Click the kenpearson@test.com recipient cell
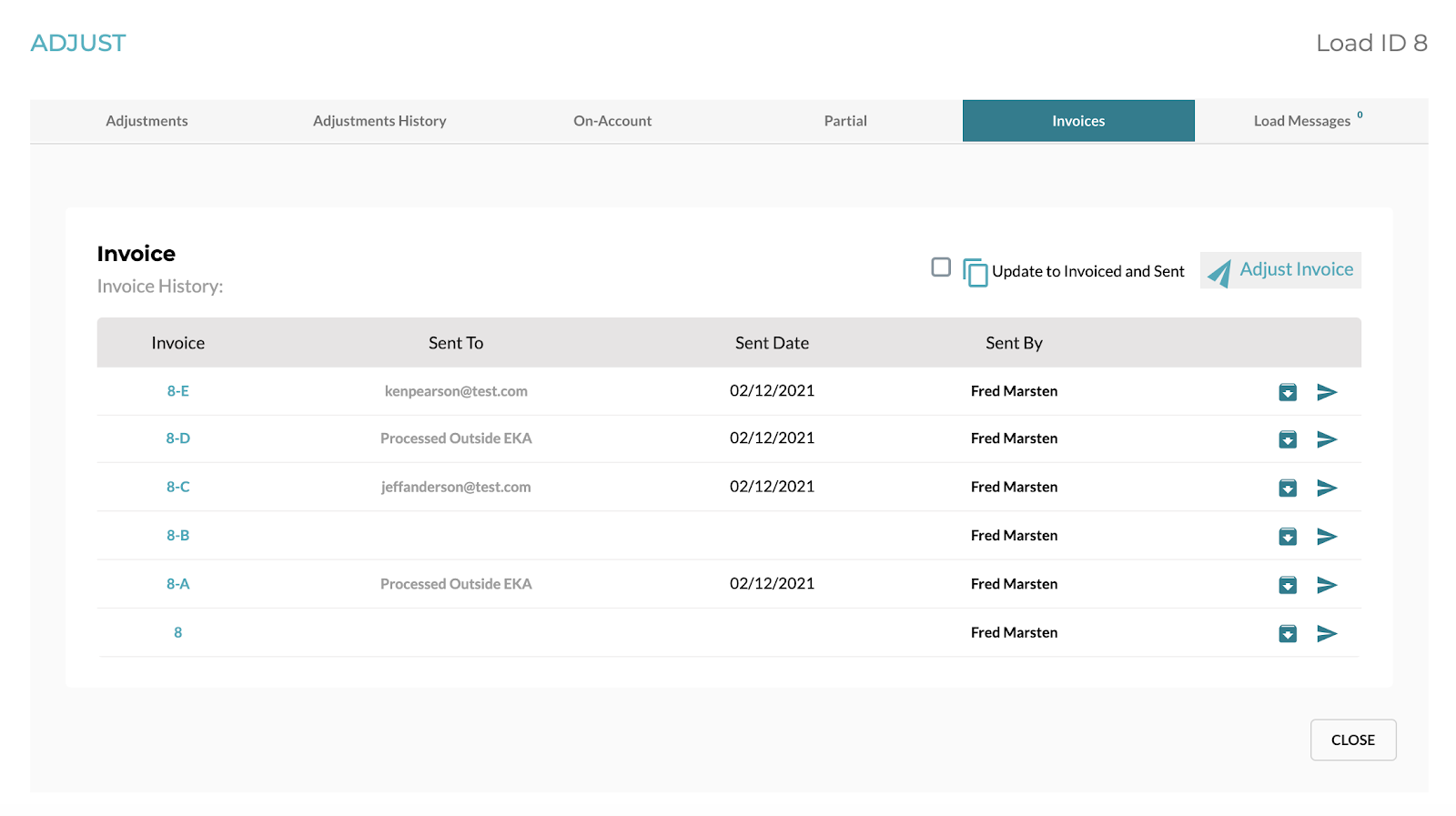The image size is (1456, 816). pyautogui.click(x=456, y=391)
